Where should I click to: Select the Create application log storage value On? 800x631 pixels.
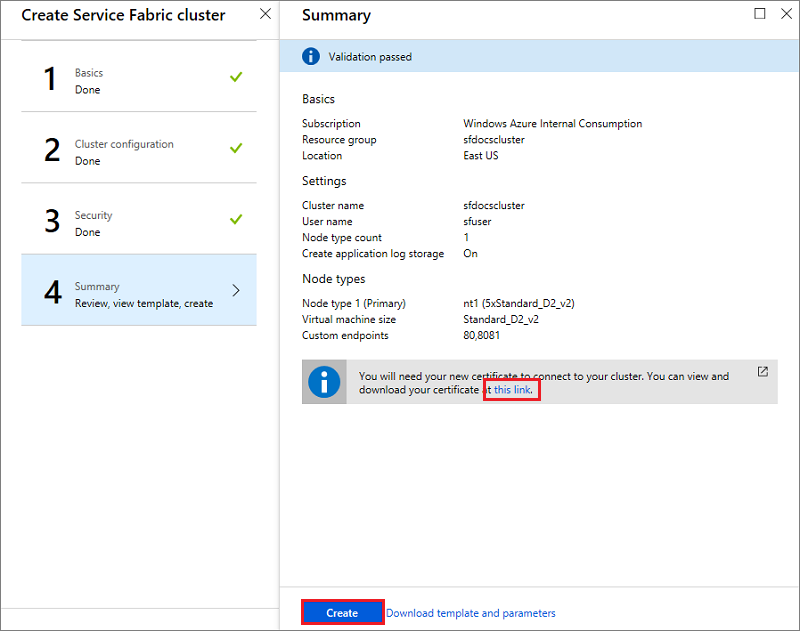pyautogui.click(x=470, y=253)
